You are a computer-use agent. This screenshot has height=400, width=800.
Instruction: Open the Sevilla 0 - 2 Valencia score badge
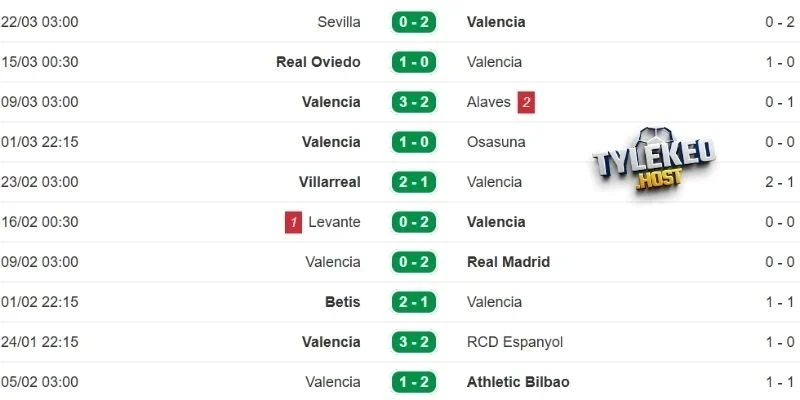pyautogui.click(x=413, y=22)
